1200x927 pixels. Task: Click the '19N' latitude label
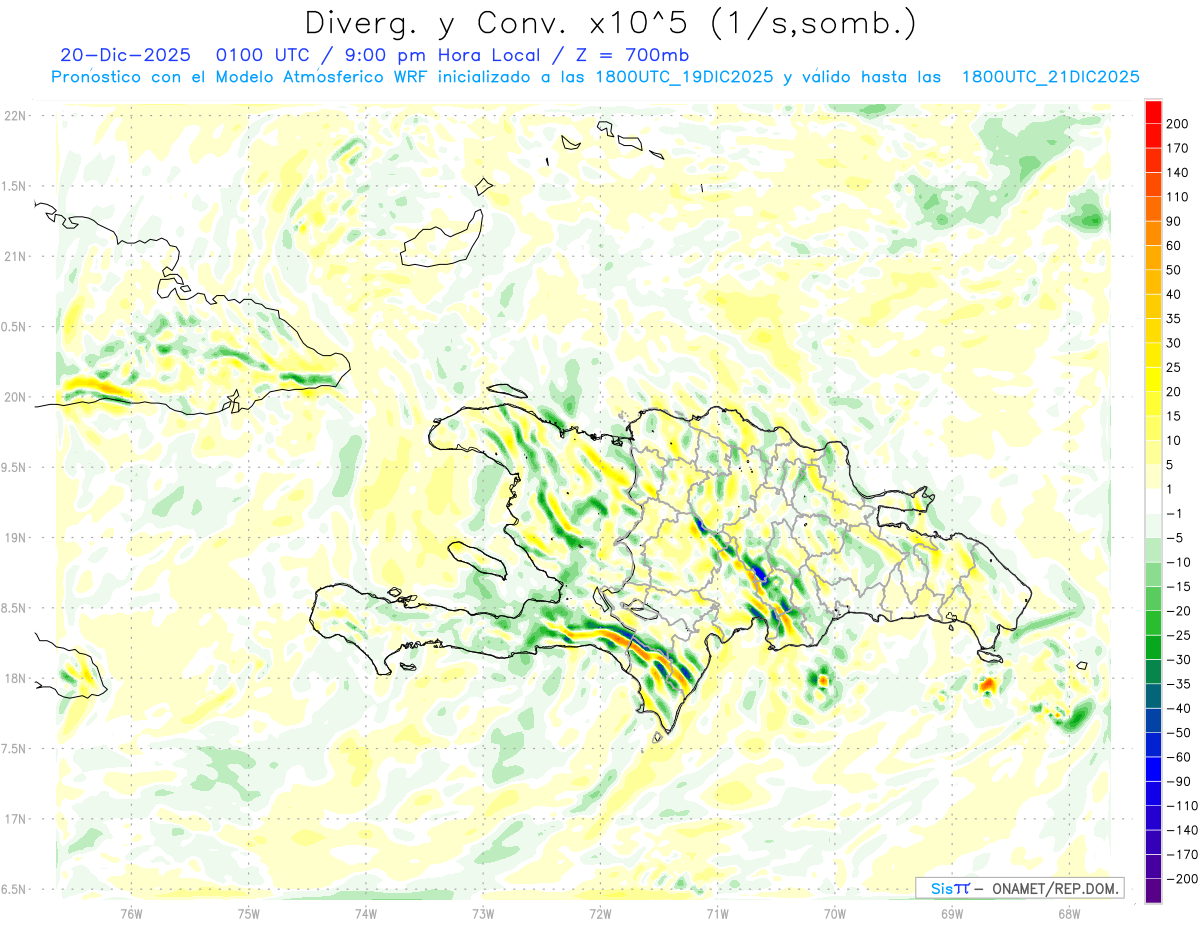[x=14, y=537]
